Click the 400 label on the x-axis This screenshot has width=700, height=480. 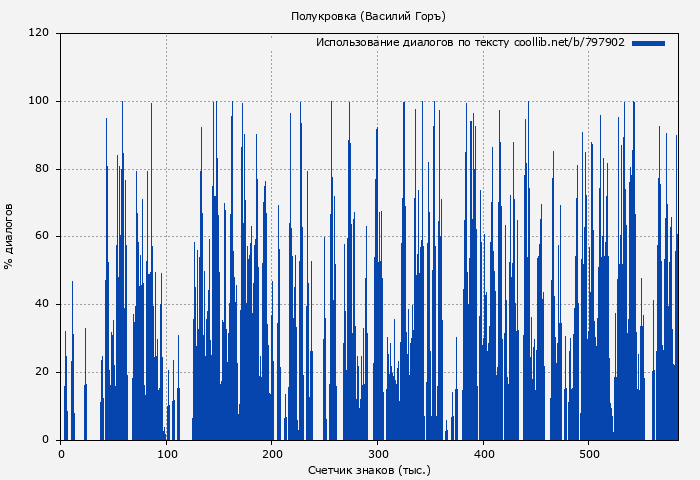point(483,453)
